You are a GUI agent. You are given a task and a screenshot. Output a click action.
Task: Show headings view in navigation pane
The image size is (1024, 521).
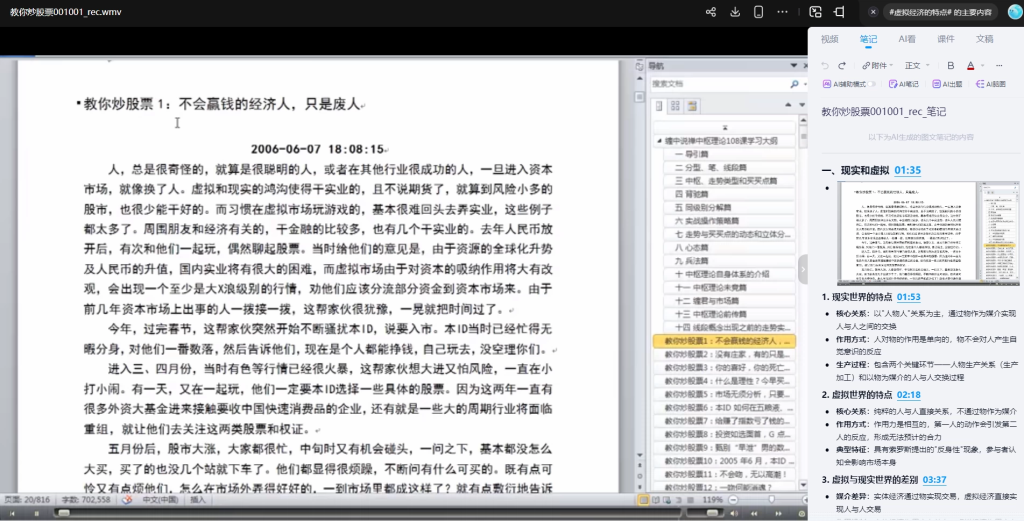[660, 106]
